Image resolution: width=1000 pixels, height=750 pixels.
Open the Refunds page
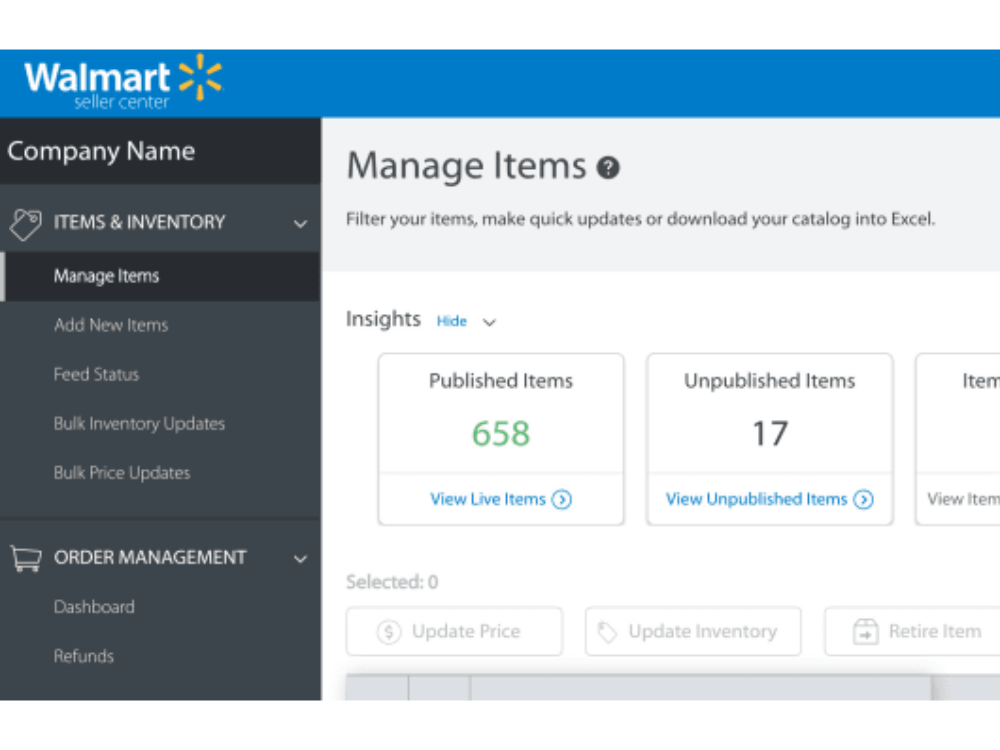tap(84, 656)
